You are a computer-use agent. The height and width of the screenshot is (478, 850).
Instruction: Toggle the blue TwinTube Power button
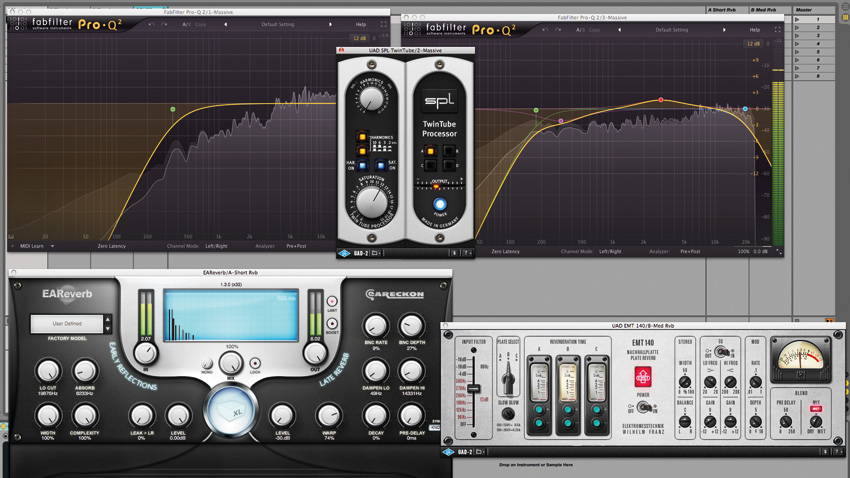440,204
